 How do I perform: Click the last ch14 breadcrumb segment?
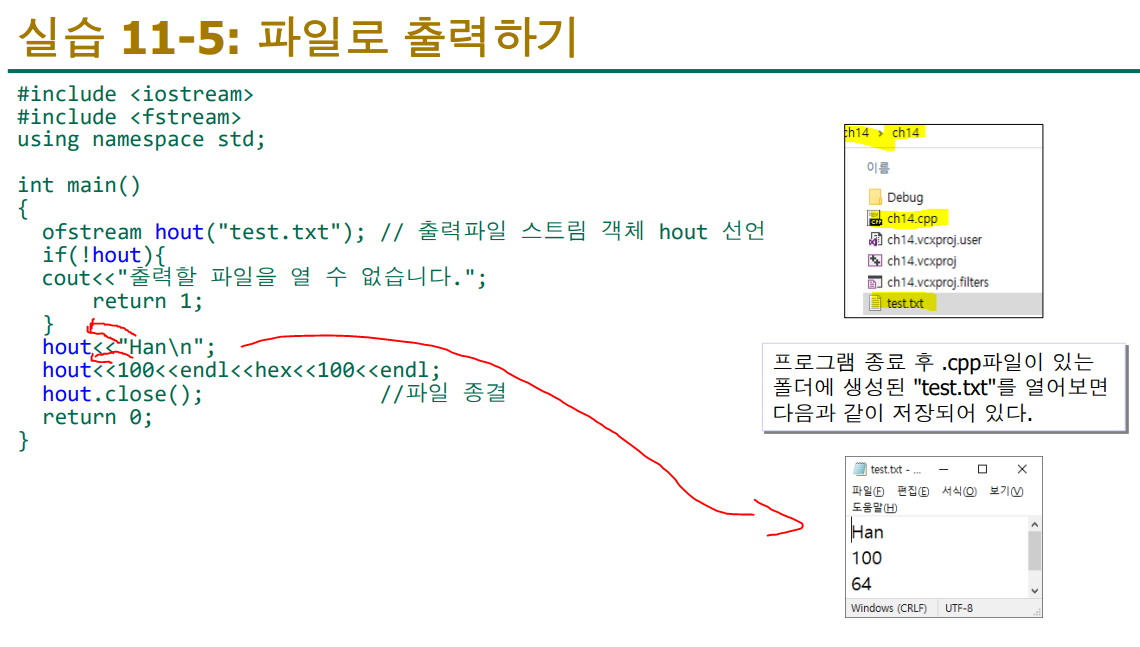pos(905,132)
